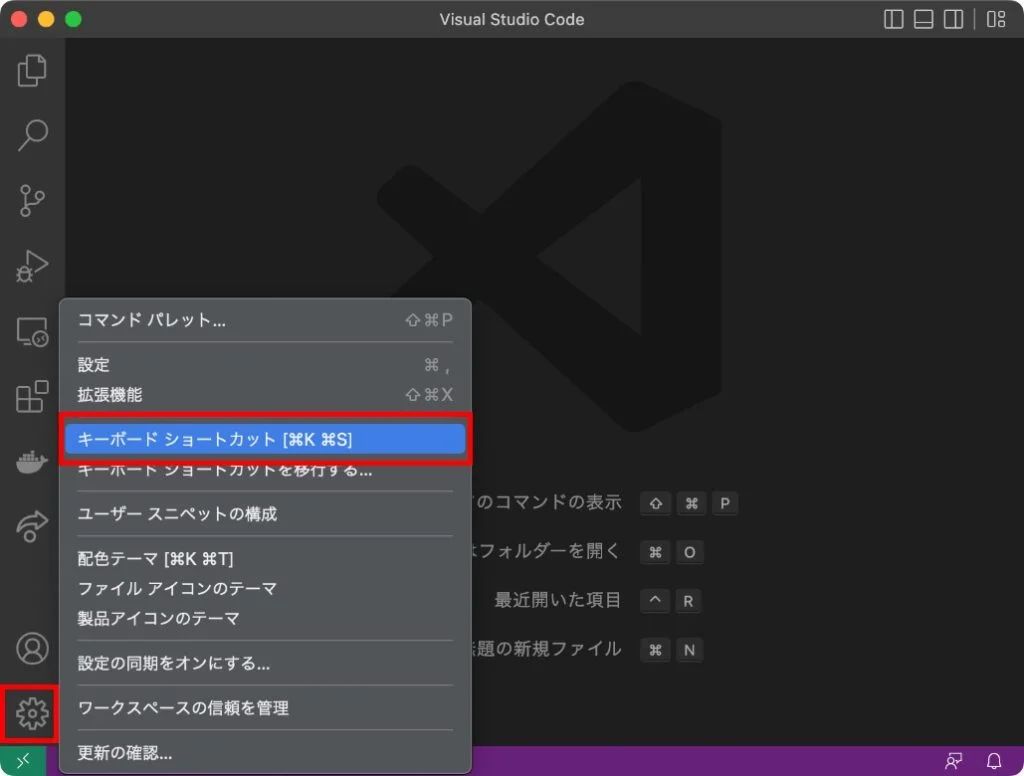1024x776 pixels.
Task: Toggle the primary side bar layout button
Action: coord(894,19)
